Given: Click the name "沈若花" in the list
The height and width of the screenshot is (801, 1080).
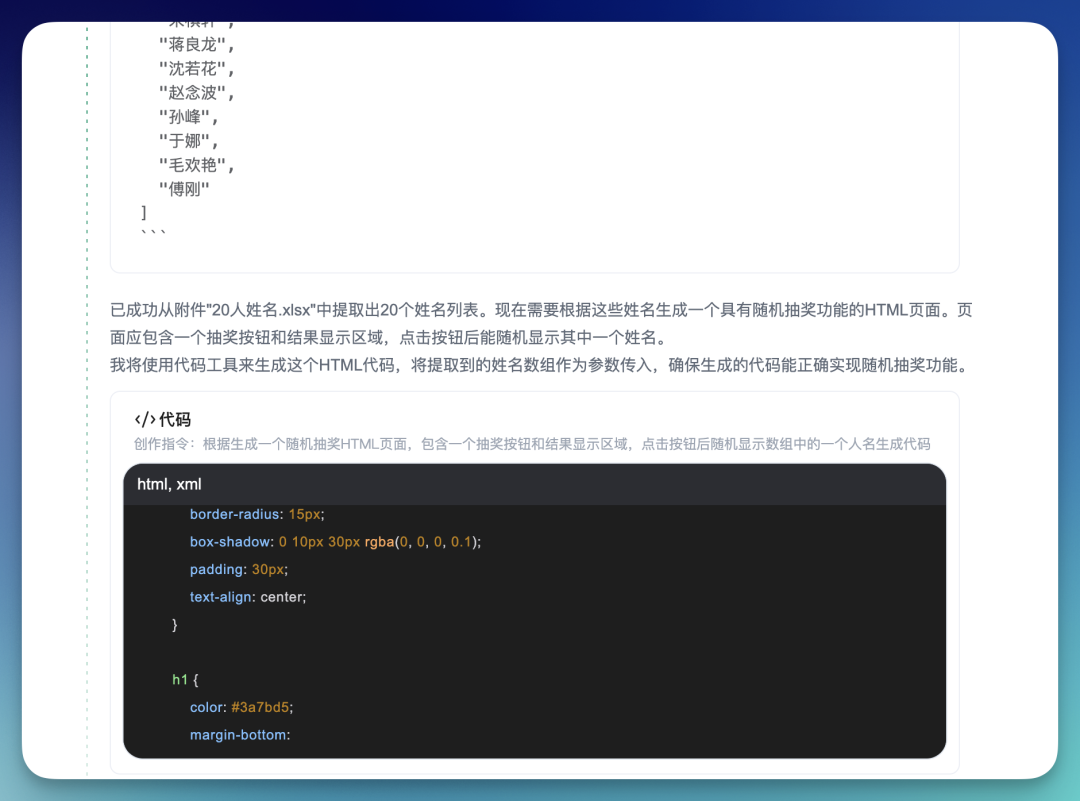Looking at the screenshot, I should pyautogui.click(x=193, y=69).
